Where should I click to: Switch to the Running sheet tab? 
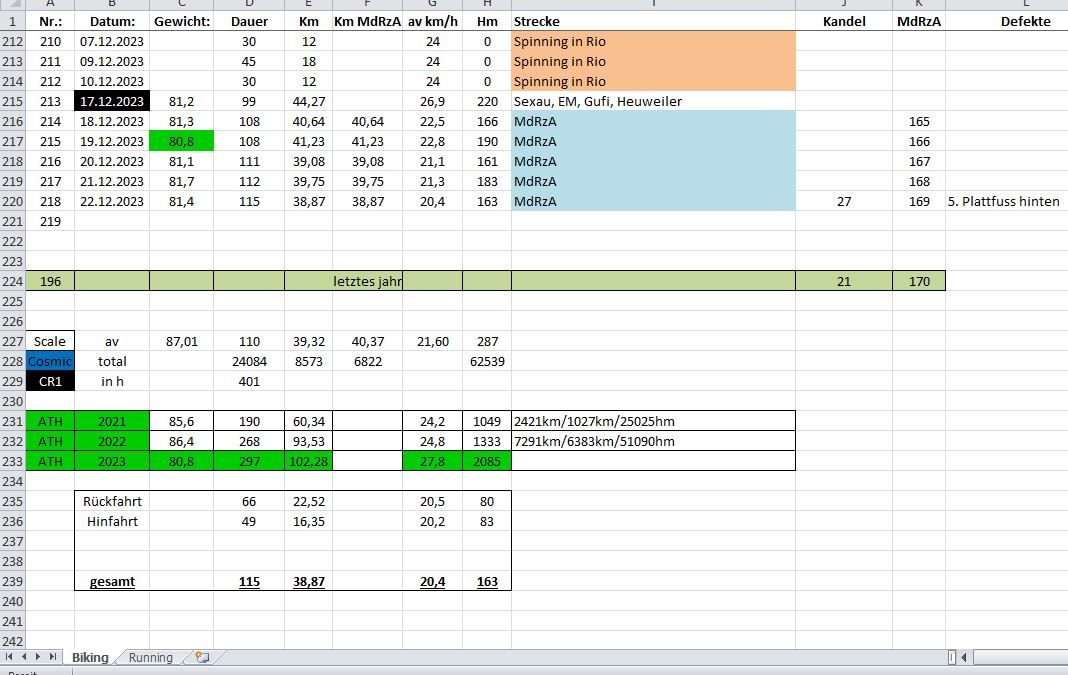click(x=150, y=657)
